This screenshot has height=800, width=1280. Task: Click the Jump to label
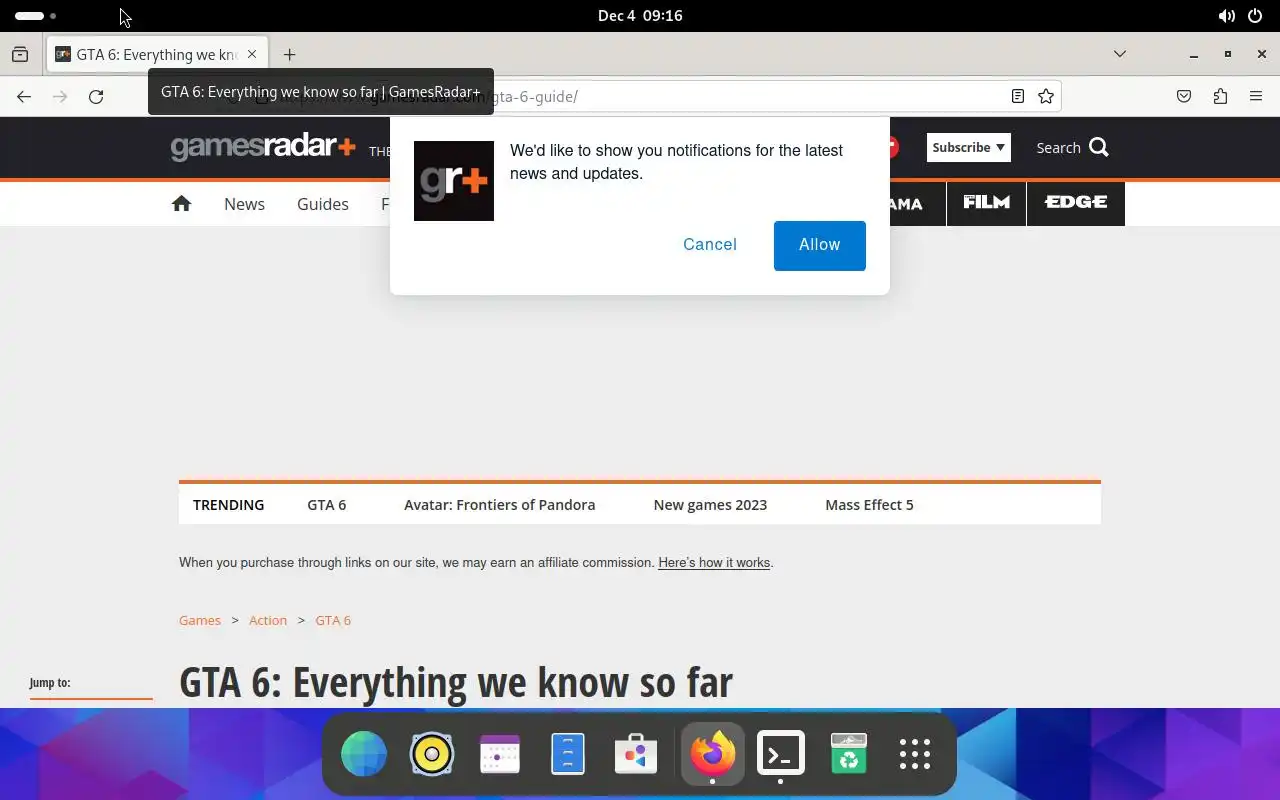pos(50,683)
